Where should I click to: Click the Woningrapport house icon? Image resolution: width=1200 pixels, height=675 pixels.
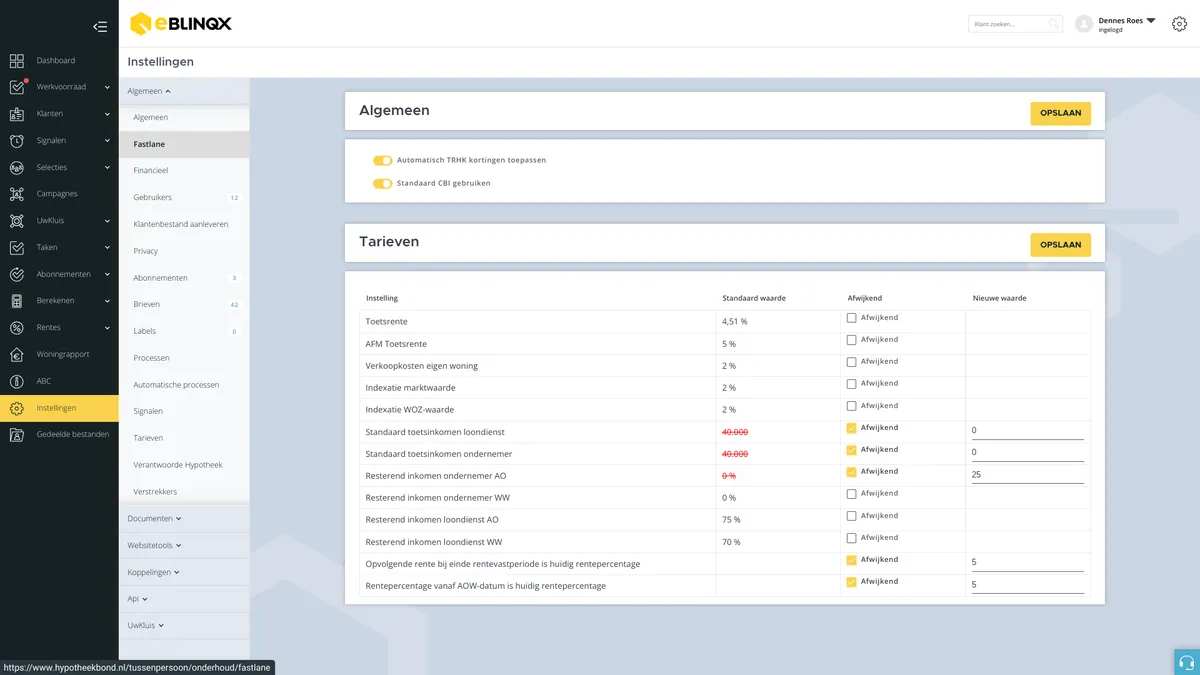click(x=17, y=354)
